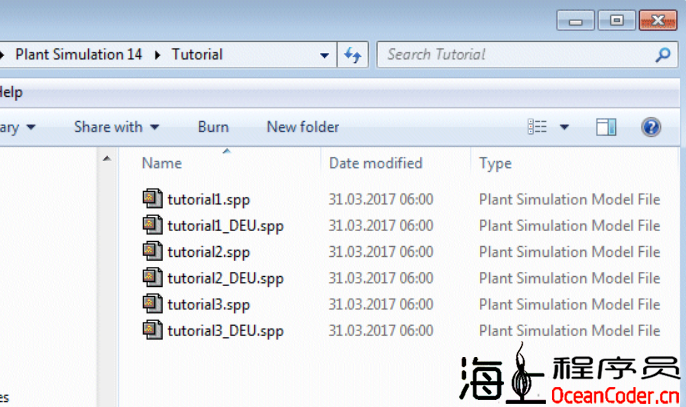Select the tutorial2_DEU.spp file name
Image resolution: width=686 pixels, height=407 pixels.
[x=225, y=279]
